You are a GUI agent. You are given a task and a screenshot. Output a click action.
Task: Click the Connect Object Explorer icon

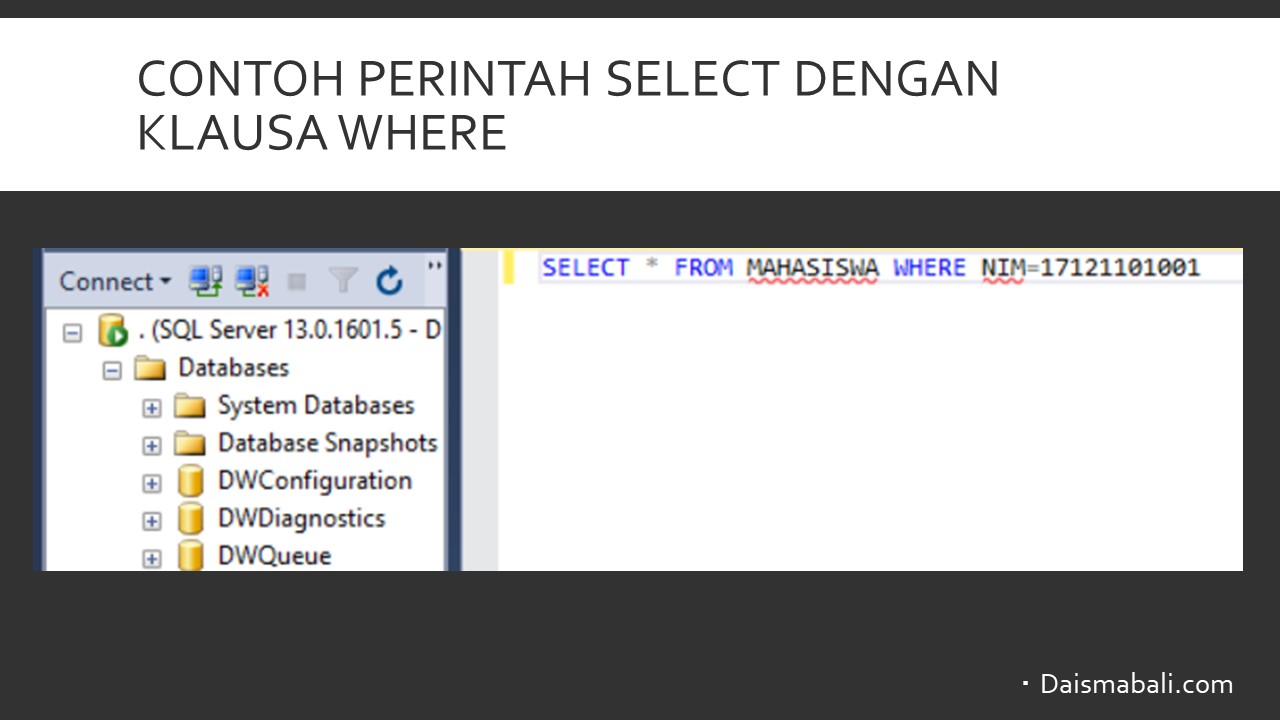206,282
